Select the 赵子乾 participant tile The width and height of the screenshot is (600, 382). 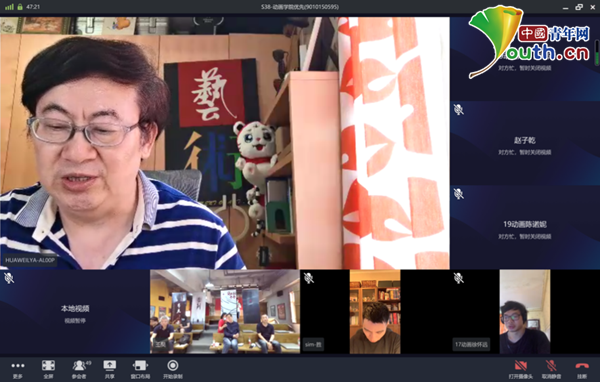[525, 144]
